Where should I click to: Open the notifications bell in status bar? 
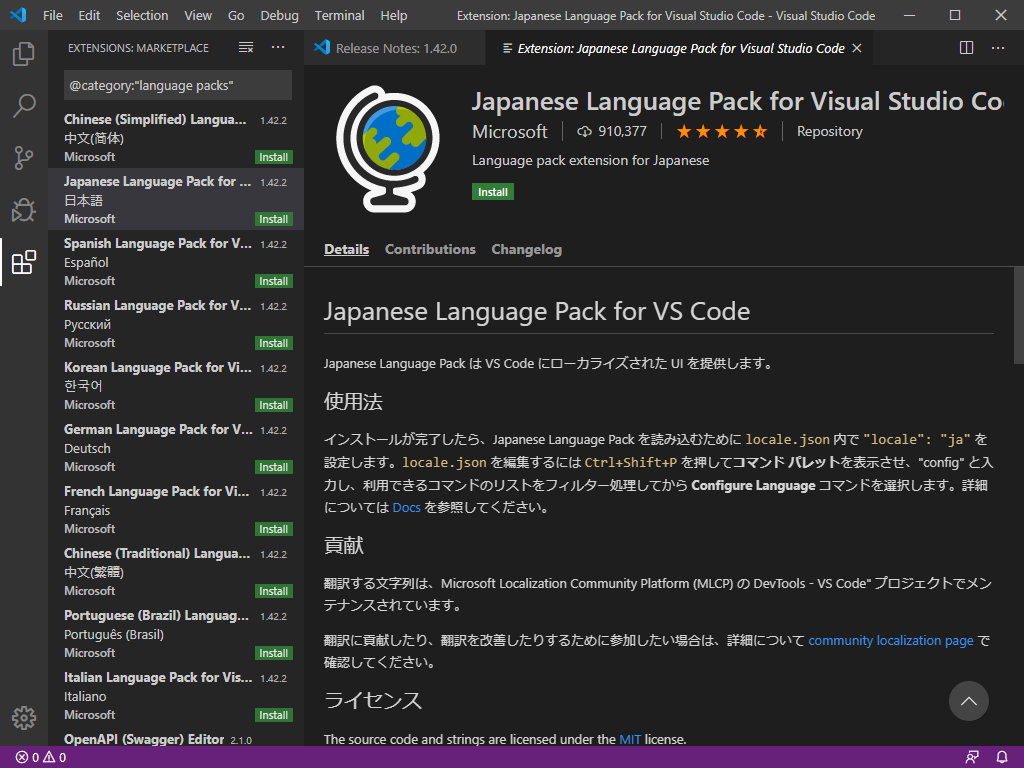[x=1002, y=758]
